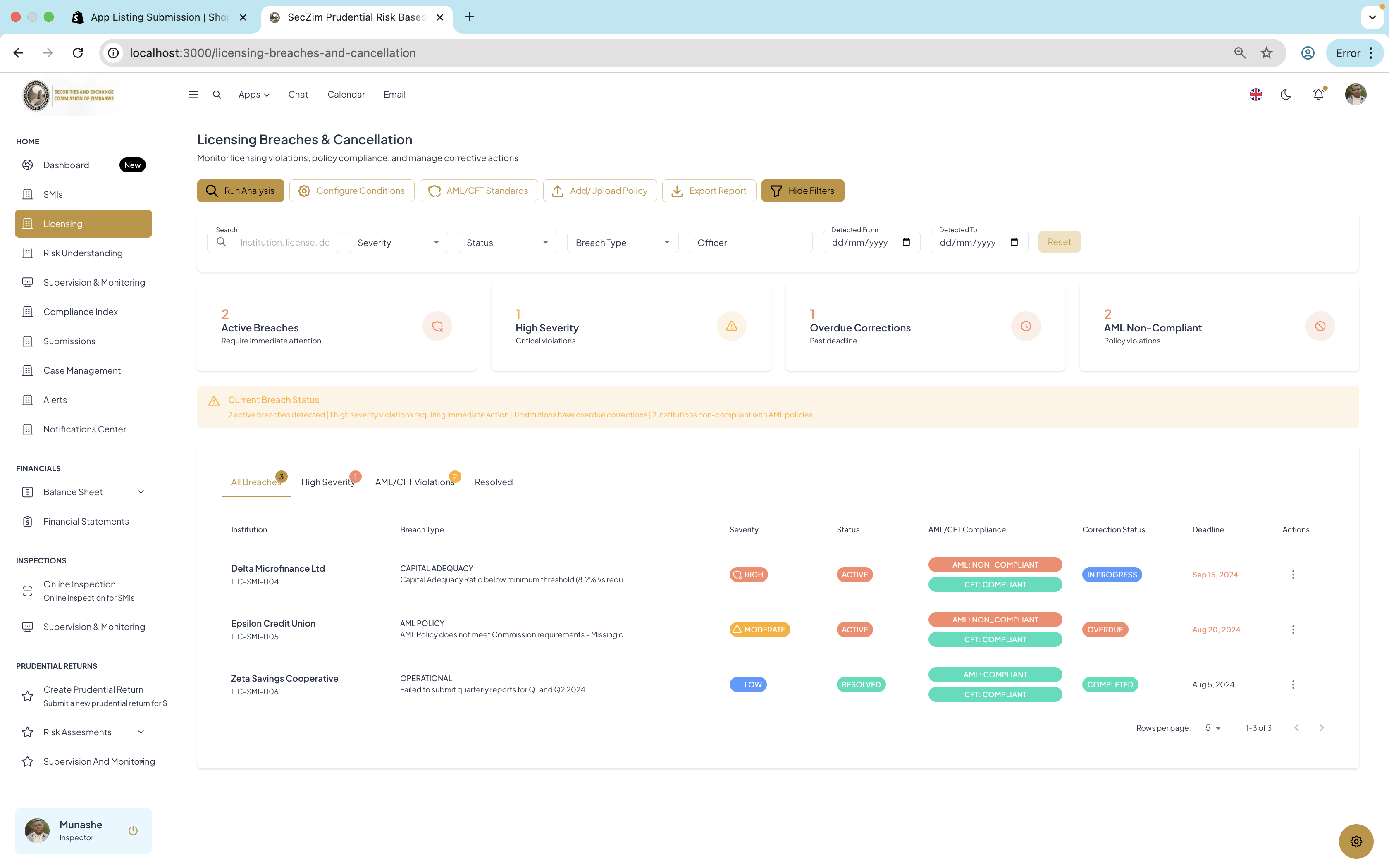Viewport: 1389px width, 868px height.
Task: Click the settings gear floating button
Action: (x=1356, y=841)
